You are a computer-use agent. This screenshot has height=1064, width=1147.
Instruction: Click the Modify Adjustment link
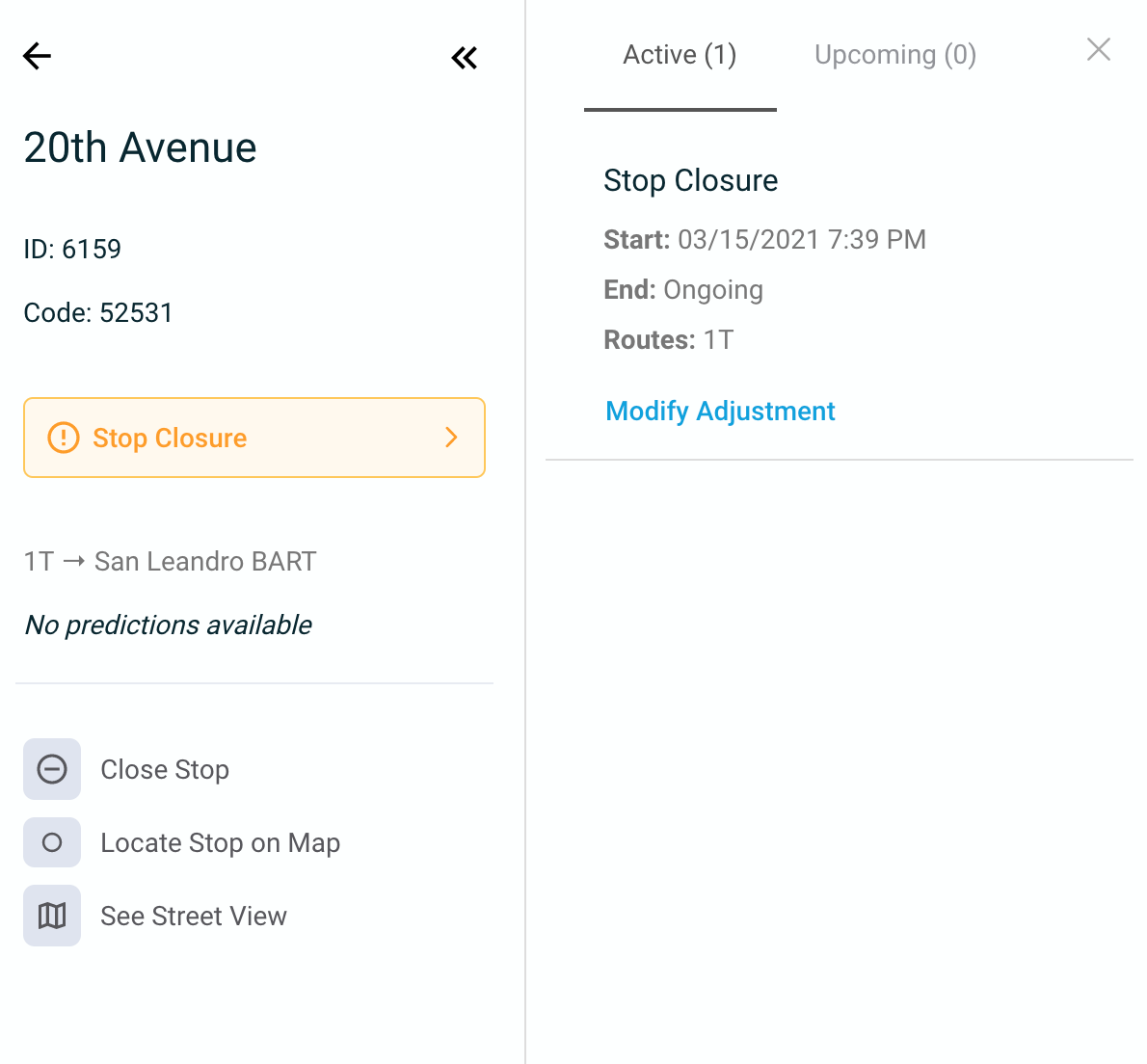pos(719,412)
